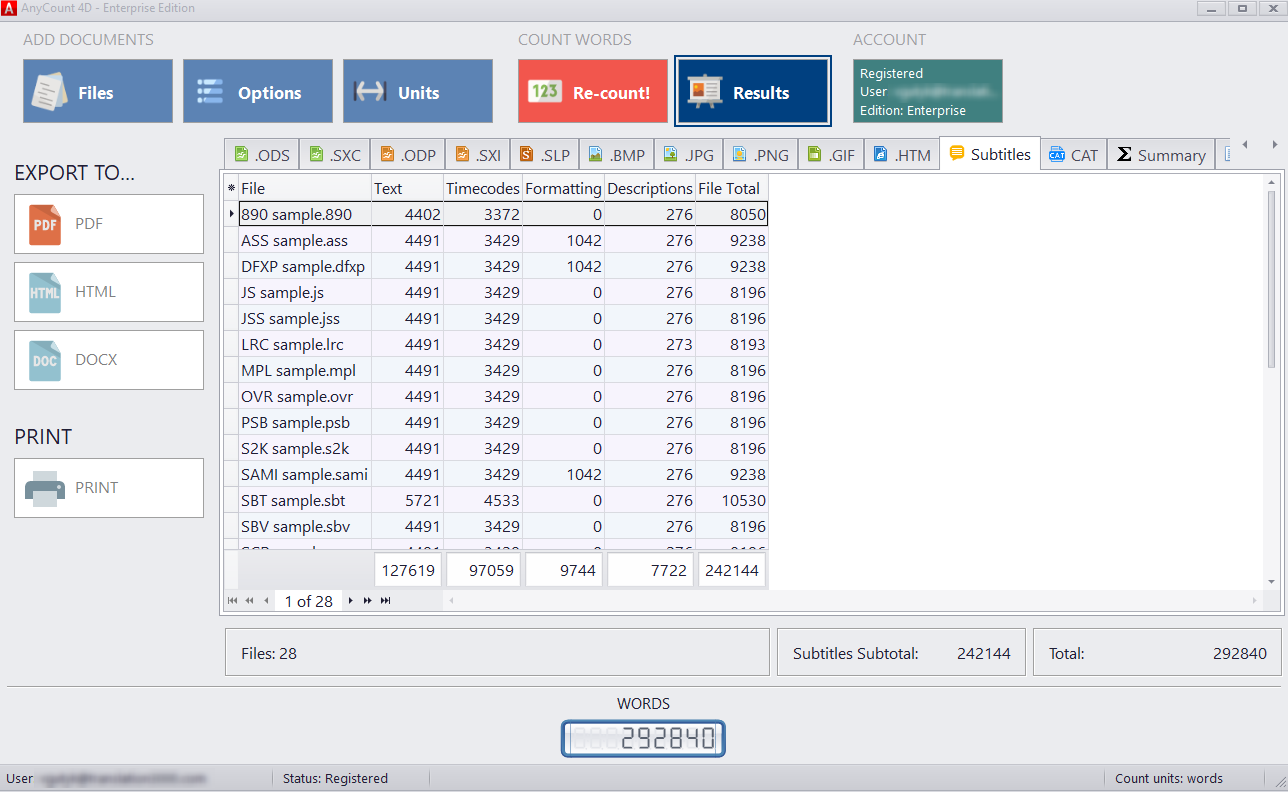Print the results with the PRINT button

[x=109, y=488]
